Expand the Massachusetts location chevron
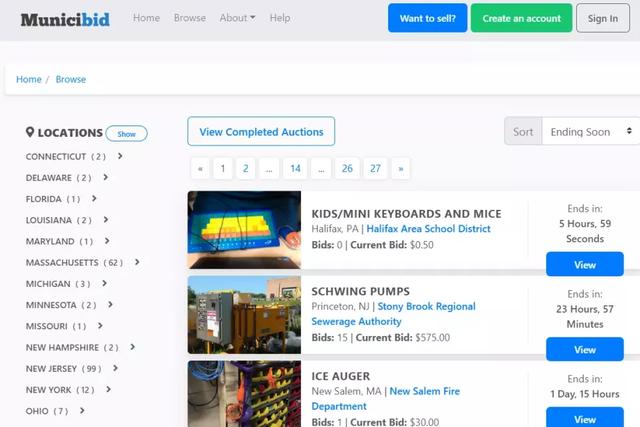 [137, 262]
